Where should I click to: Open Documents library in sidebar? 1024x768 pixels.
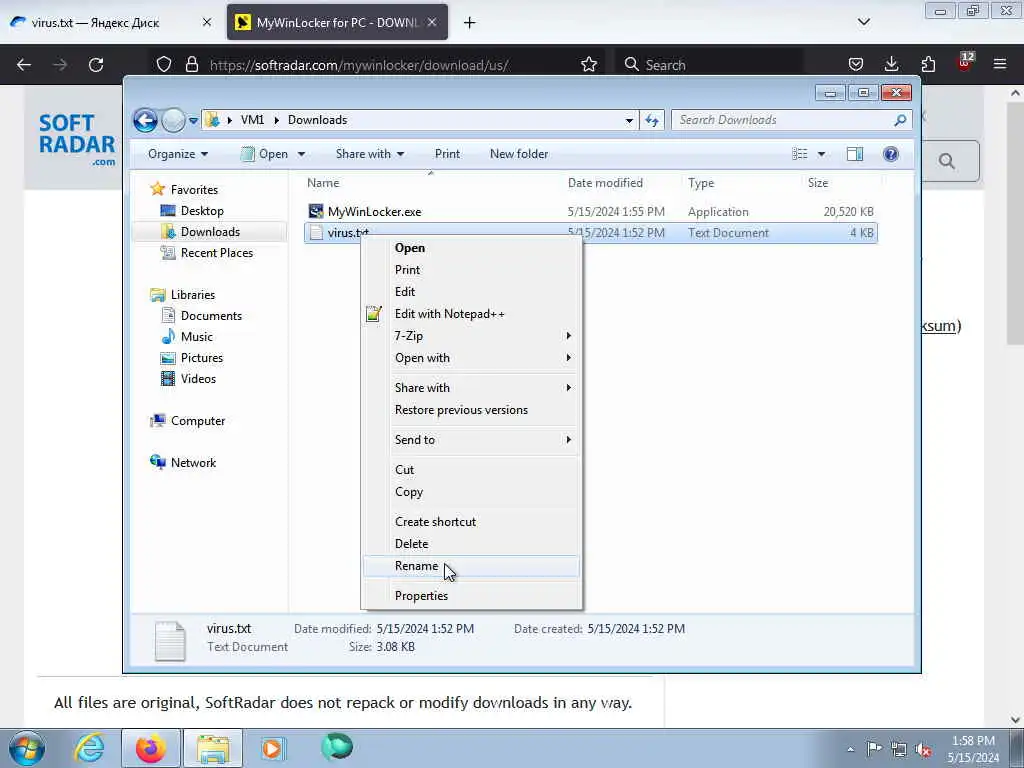pyautogui.click(x=211, y=316)
